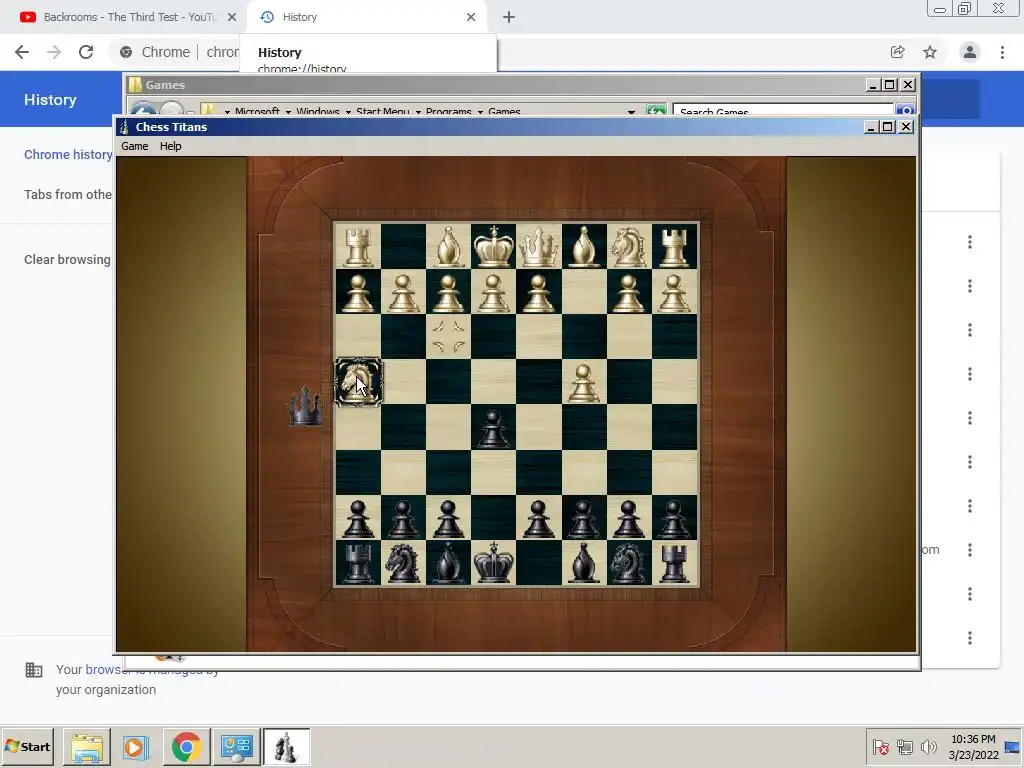Select the white king piece
Viewport: 1024px width, 768px height.
pos(493,246)
